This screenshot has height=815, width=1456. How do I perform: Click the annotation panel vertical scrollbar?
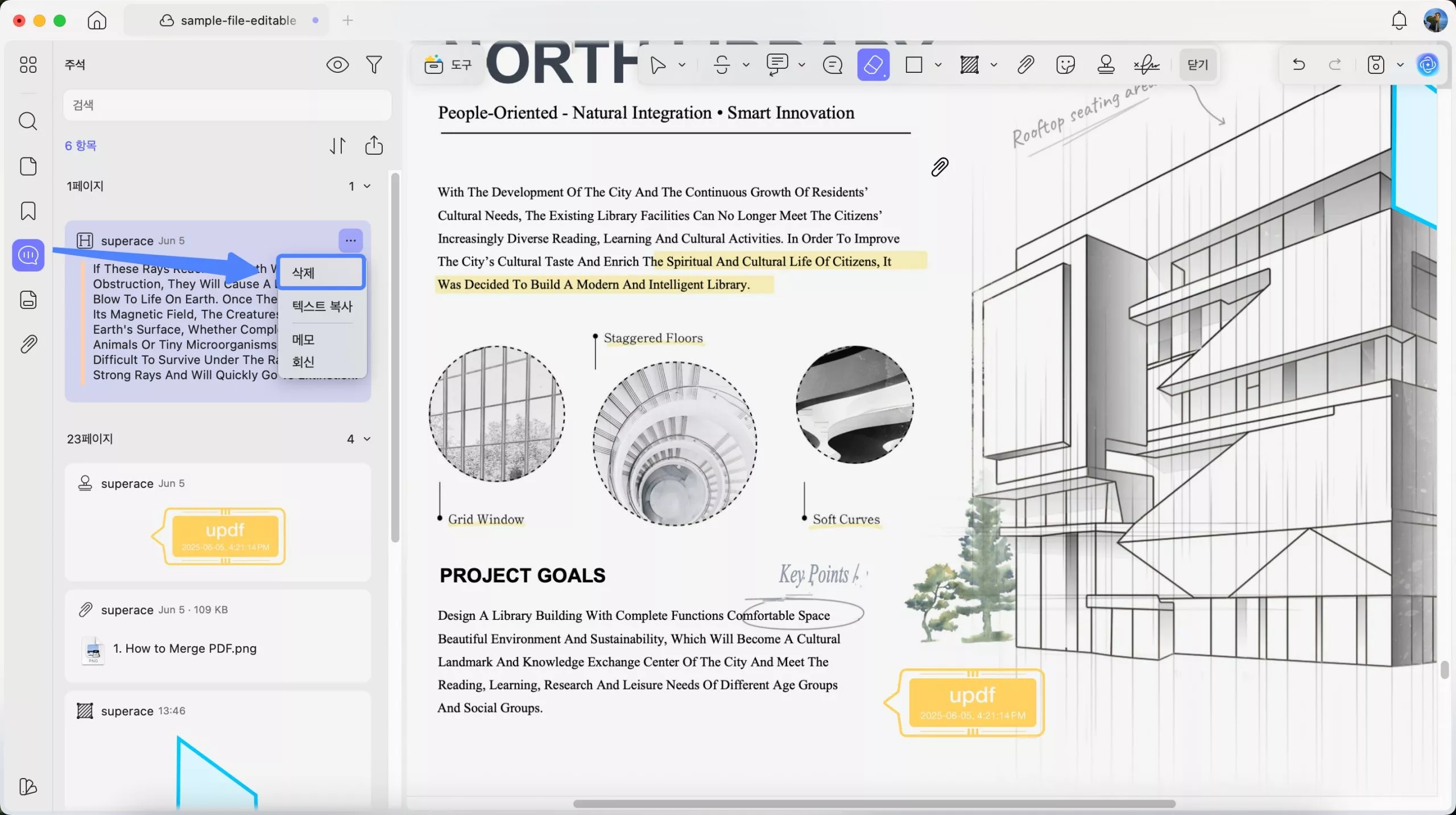(395, 357)
